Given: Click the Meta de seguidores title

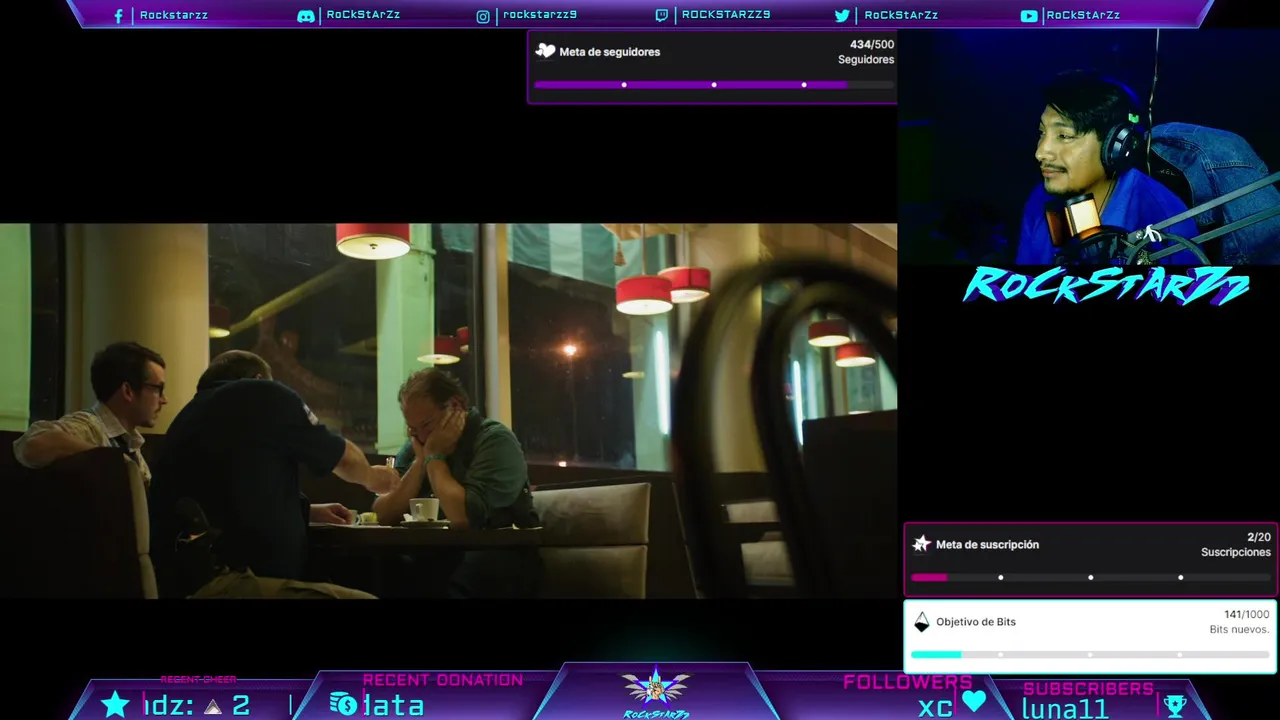Looking at the screenshot, I should [x=609, y=52].
